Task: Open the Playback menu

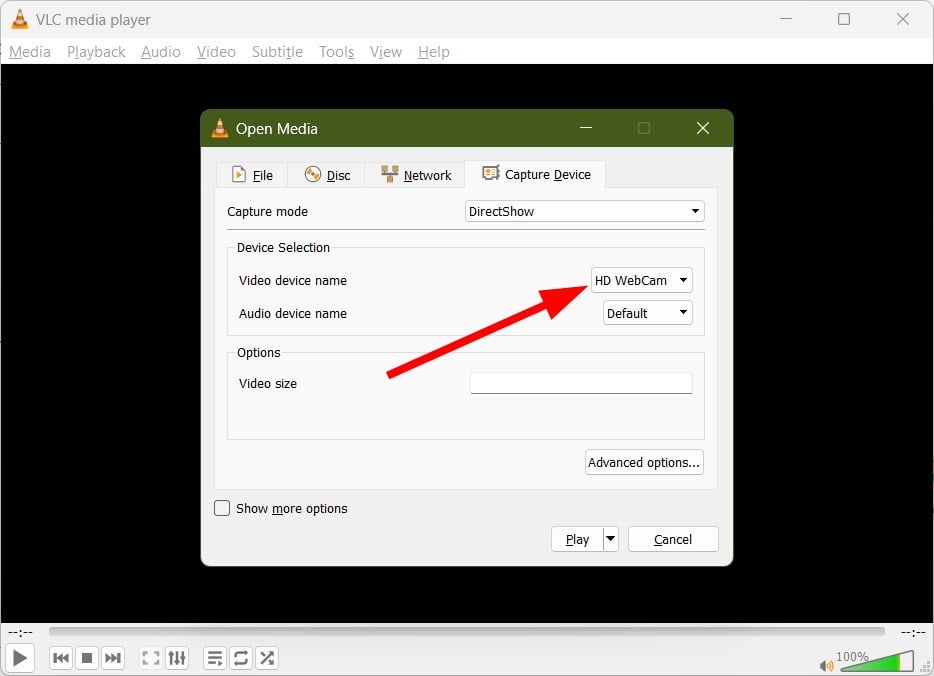Action: 96,52
